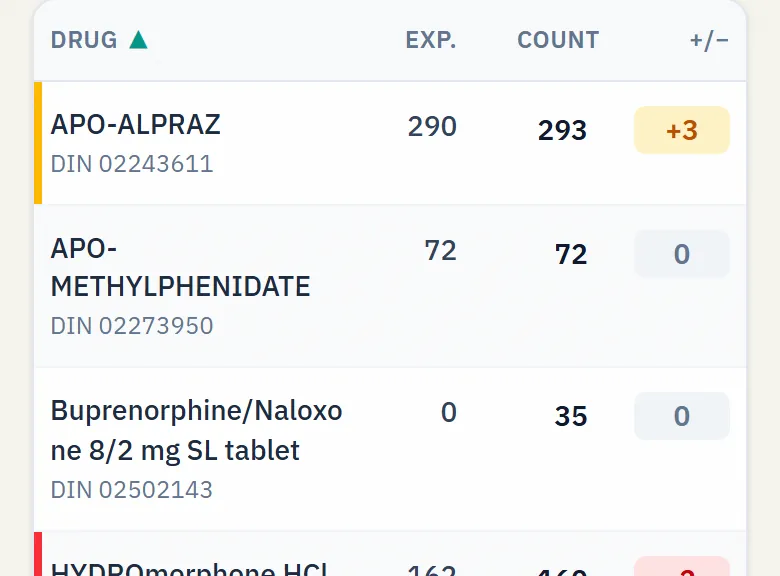Click DIN 02273950 text
The height and width of the screenshot is (576, 780).
(132, 326)
